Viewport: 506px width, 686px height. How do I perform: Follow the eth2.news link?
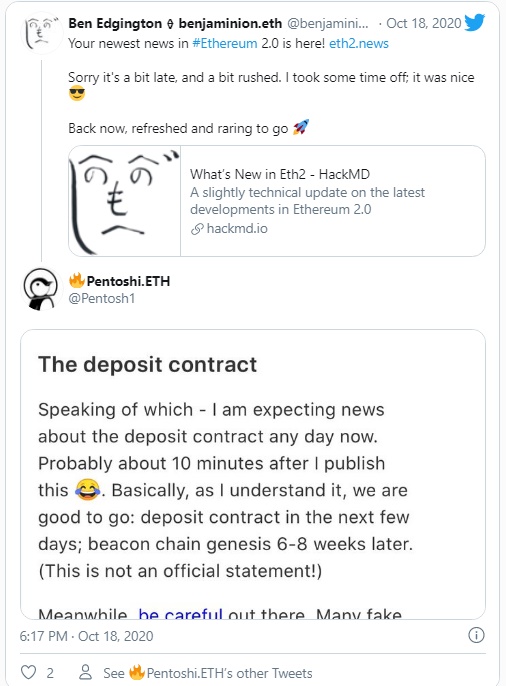(x=359, y=43)
